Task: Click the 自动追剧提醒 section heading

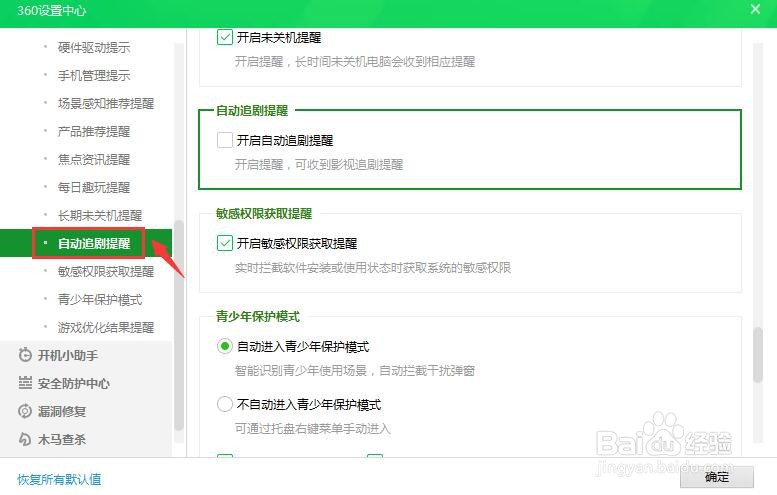Action: 252,110
